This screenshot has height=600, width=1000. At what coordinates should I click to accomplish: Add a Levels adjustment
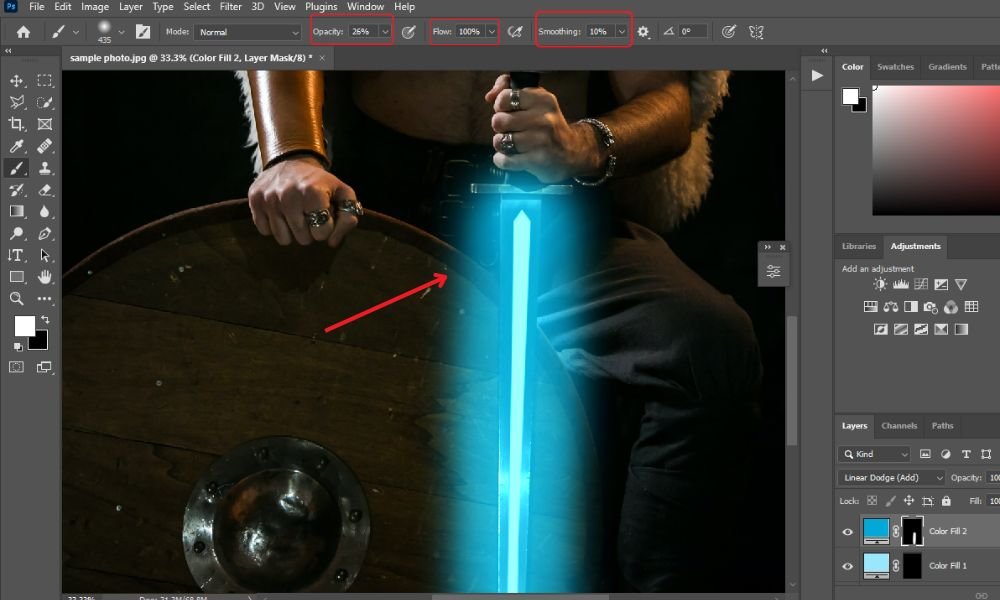coord(901,284)
